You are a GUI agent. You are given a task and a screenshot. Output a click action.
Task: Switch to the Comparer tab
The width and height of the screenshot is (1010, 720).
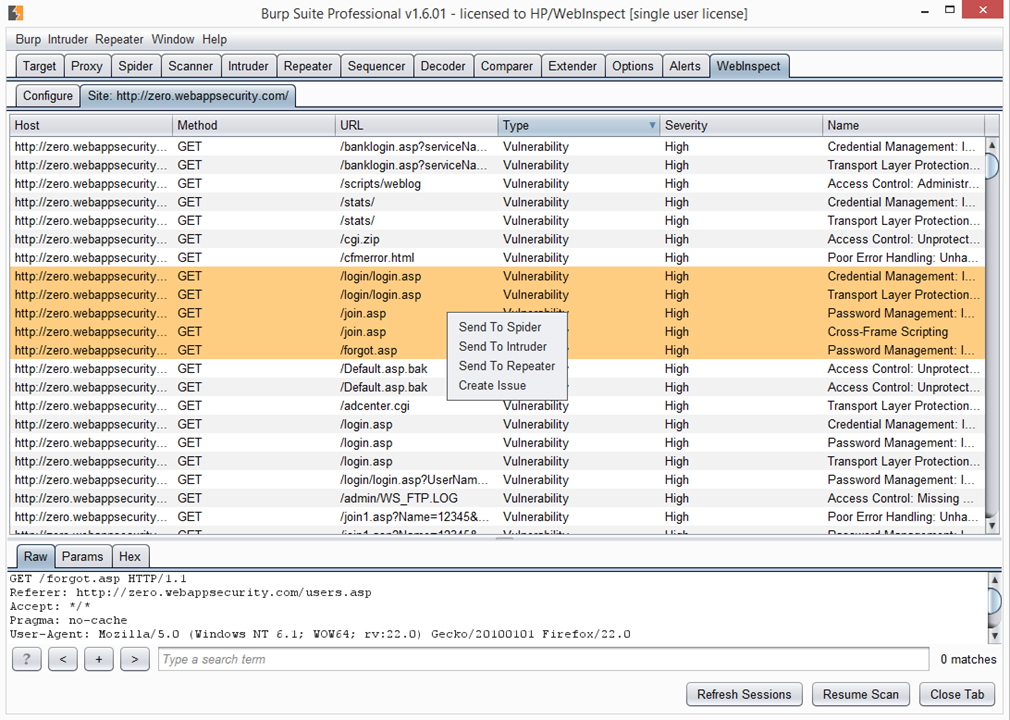[x=507, y=66]
